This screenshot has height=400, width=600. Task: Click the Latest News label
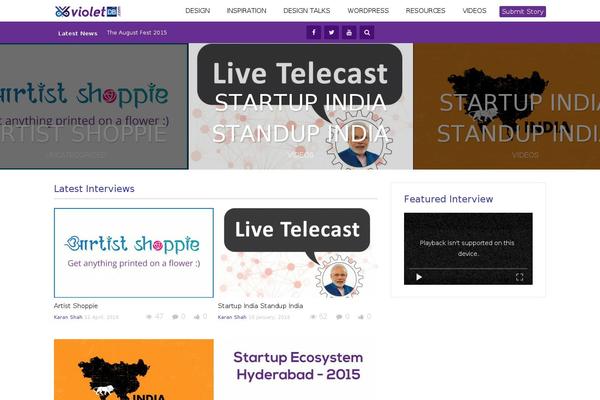tap(78, 33)
